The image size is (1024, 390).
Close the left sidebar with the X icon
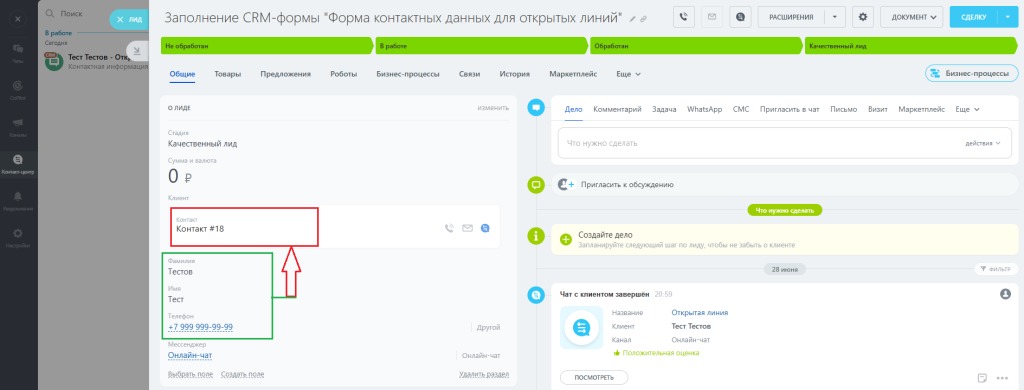click(x=18, y=19)
